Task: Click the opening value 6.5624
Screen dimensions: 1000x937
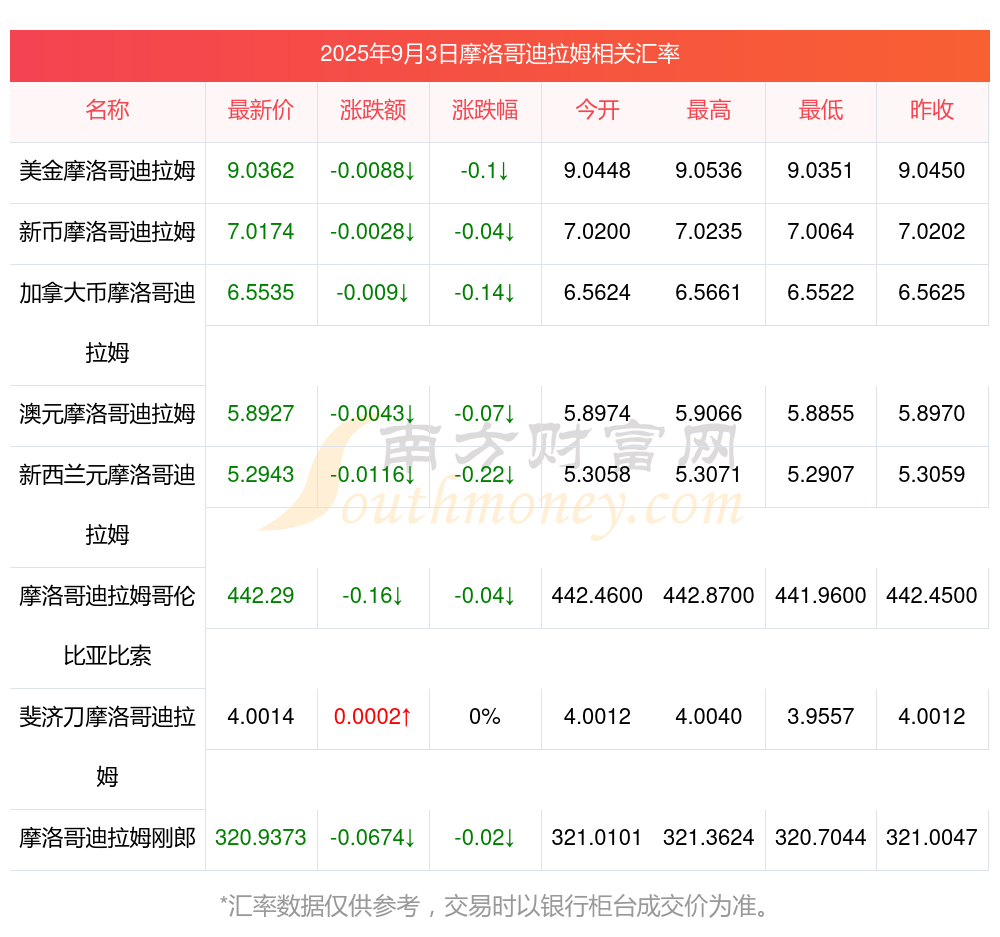Action: [x=597, y=293]
